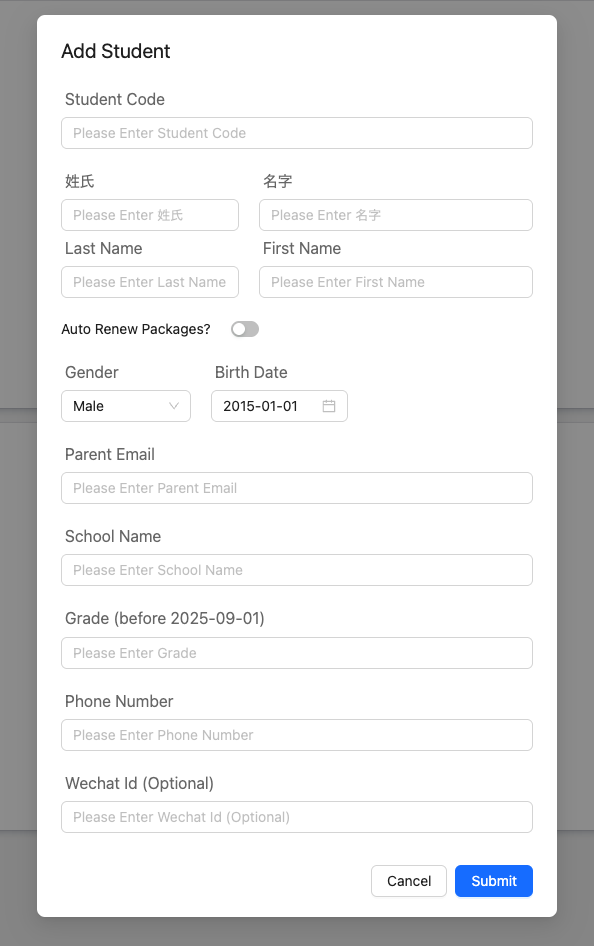Cancel the Add Student dialog

tap(409, 881)
